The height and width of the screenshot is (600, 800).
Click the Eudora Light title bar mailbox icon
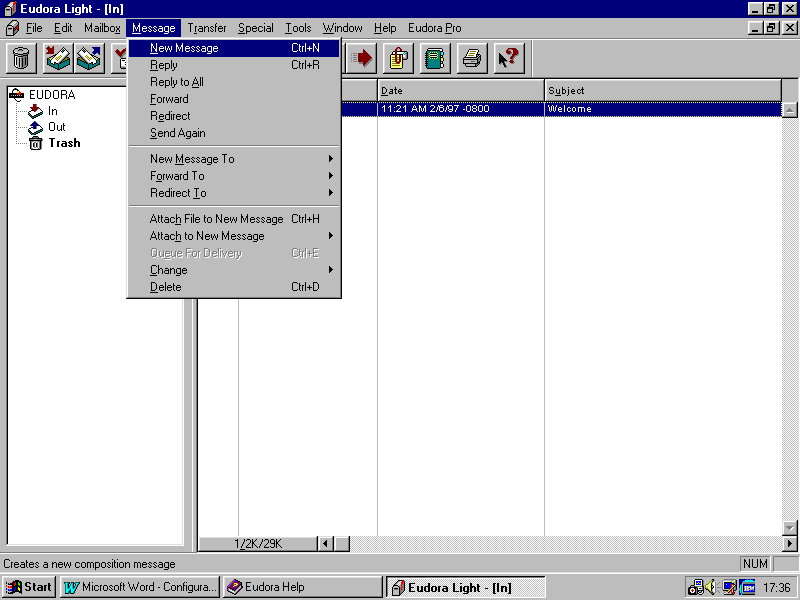pos(10,9)
